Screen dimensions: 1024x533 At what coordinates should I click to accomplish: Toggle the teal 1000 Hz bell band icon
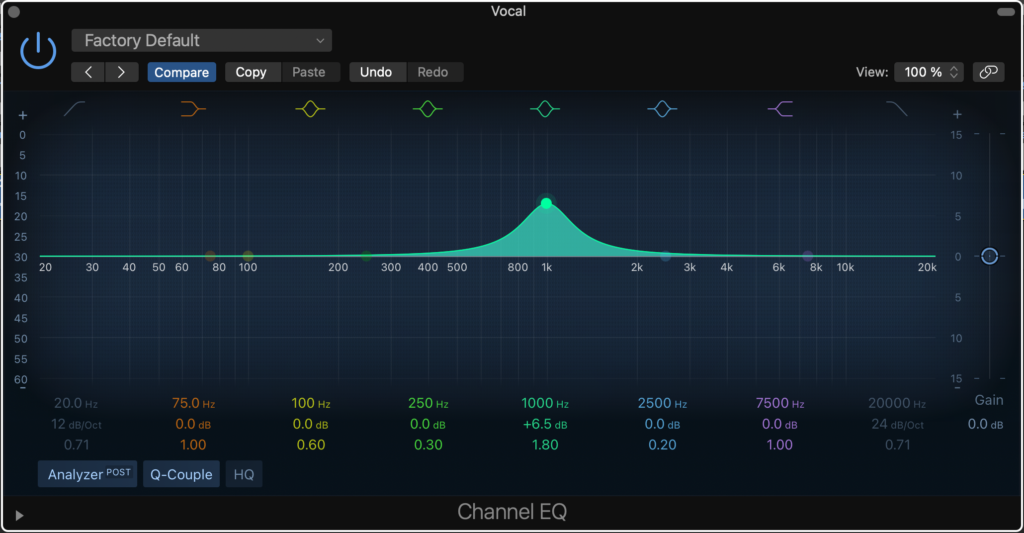coord(545,108)
